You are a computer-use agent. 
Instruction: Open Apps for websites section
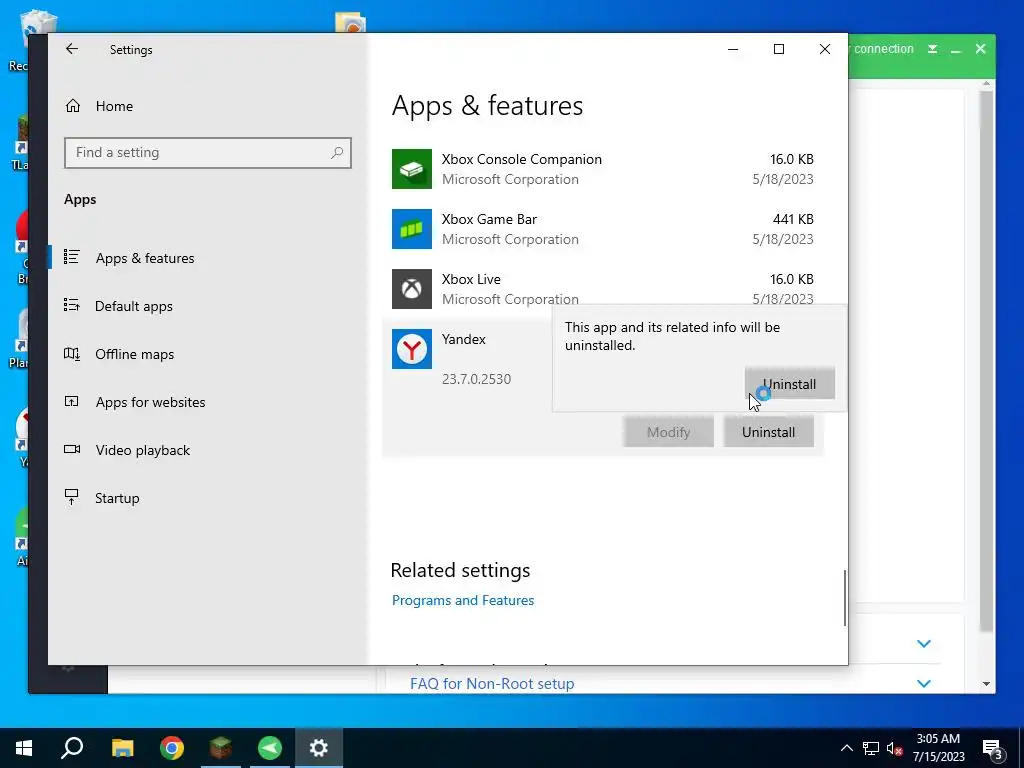tap(150, 402)
